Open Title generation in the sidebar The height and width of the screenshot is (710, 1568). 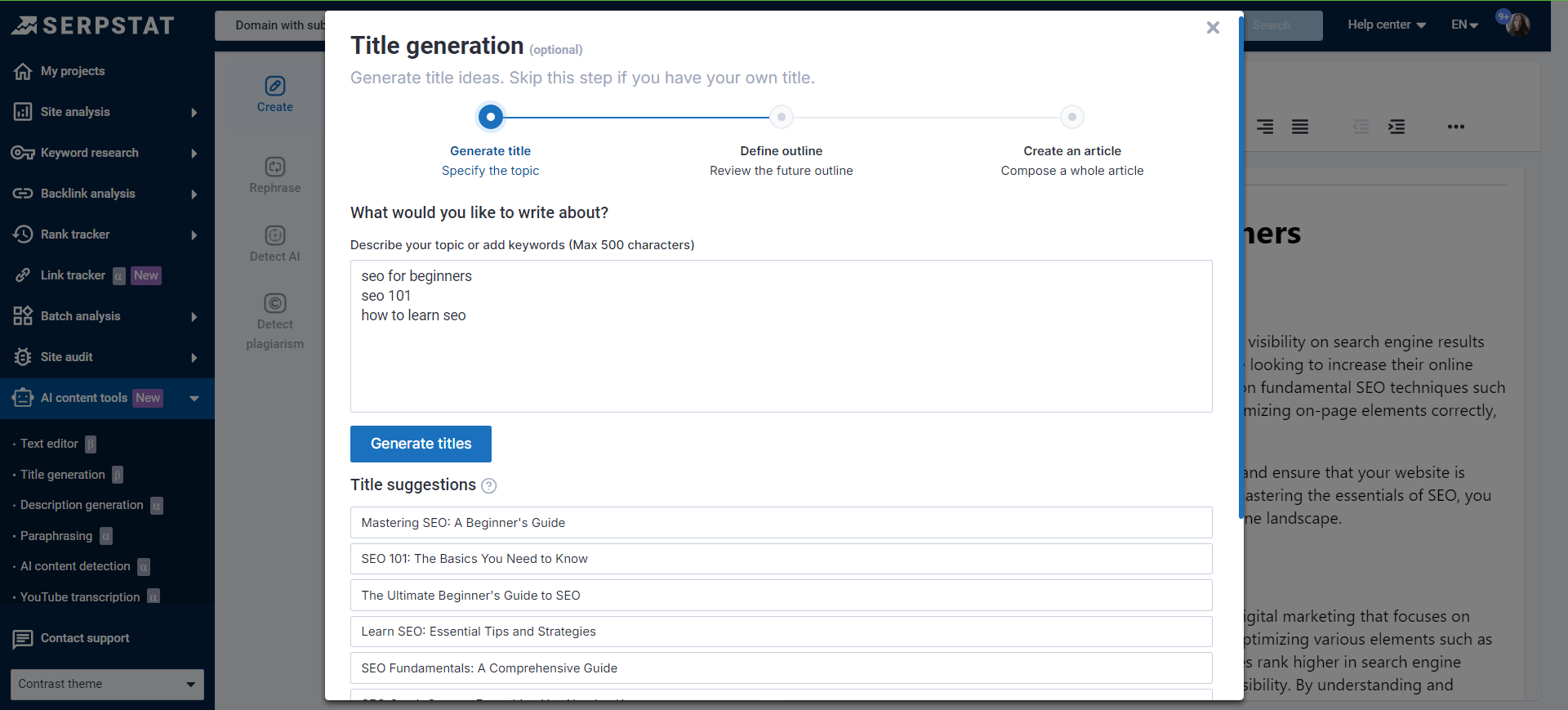(63, 475)
